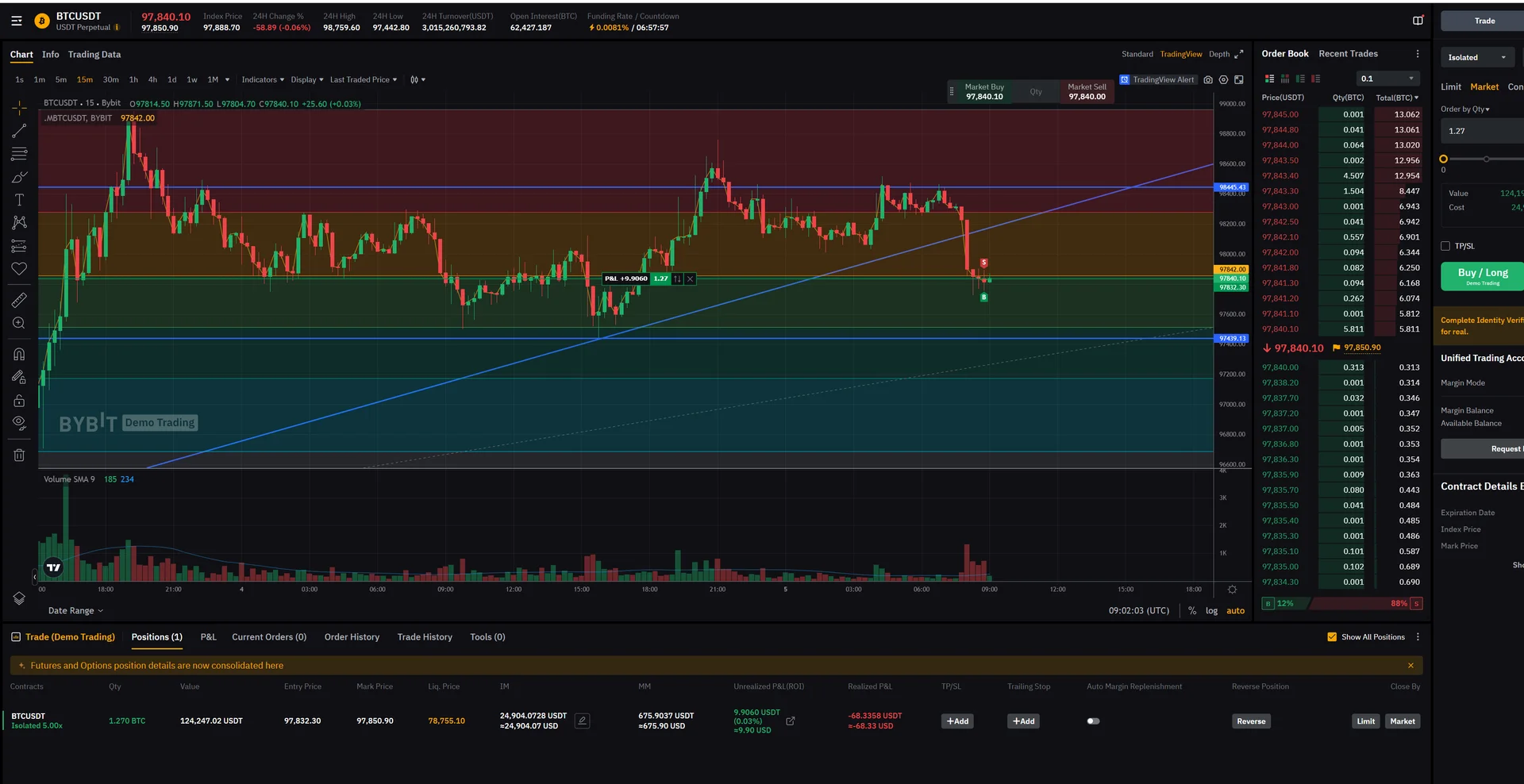Click the Market Sell 97,840.00 button
Viewport: 1524px width, 784px height.
click(x=1087, y=92)
